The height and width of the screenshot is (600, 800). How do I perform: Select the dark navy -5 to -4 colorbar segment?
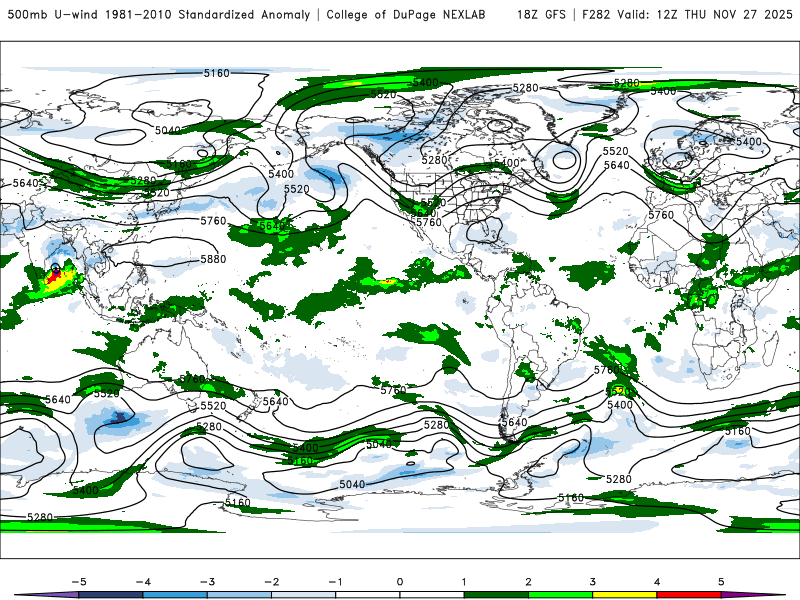point(111,595)
